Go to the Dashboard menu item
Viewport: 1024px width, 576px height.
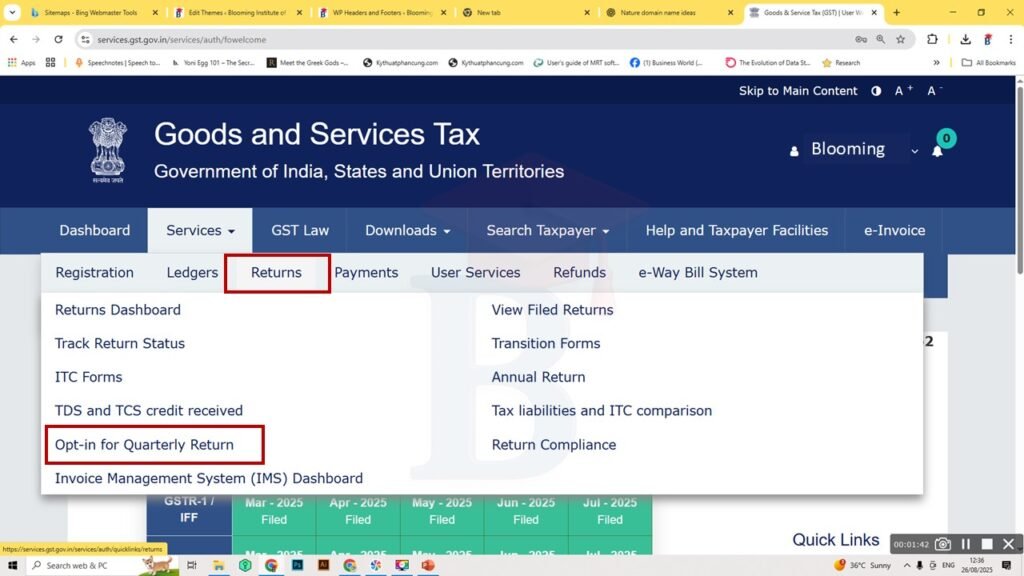95,231
